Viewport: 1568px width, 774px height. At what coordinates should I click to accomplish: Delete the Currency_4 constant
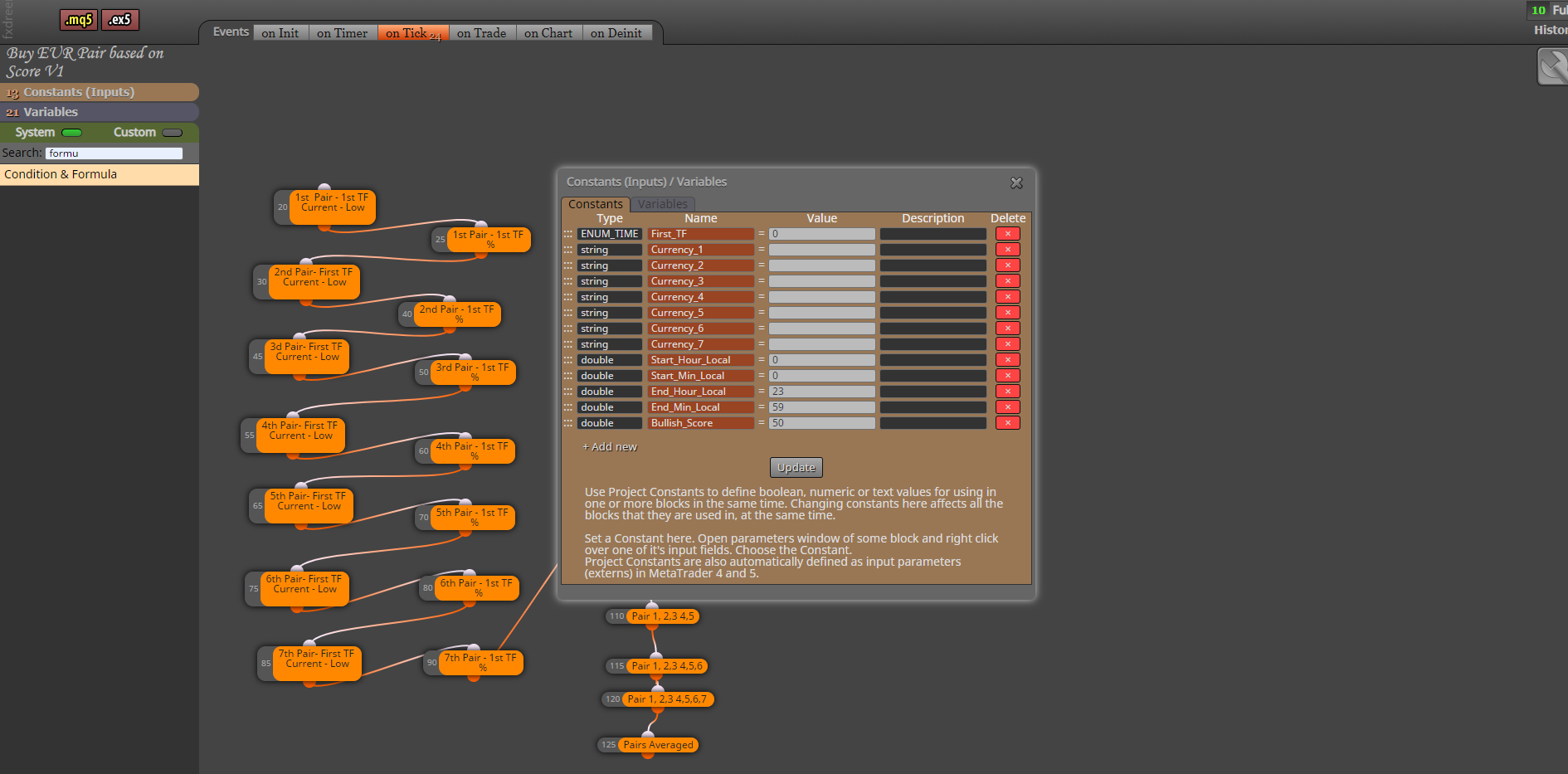(1008, 297)
